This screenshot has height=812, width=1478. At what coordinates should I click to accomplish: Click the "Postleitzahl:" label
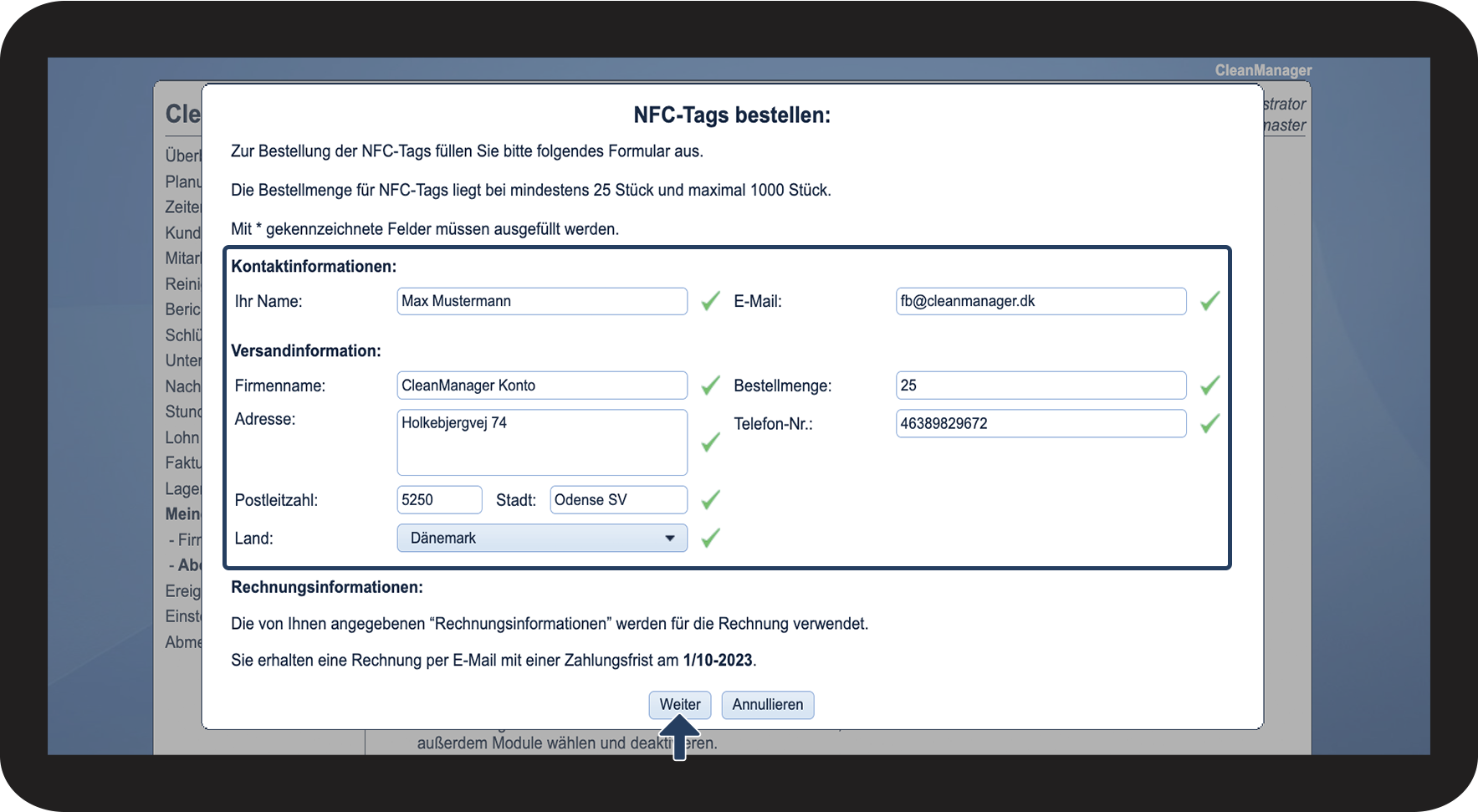277,501
